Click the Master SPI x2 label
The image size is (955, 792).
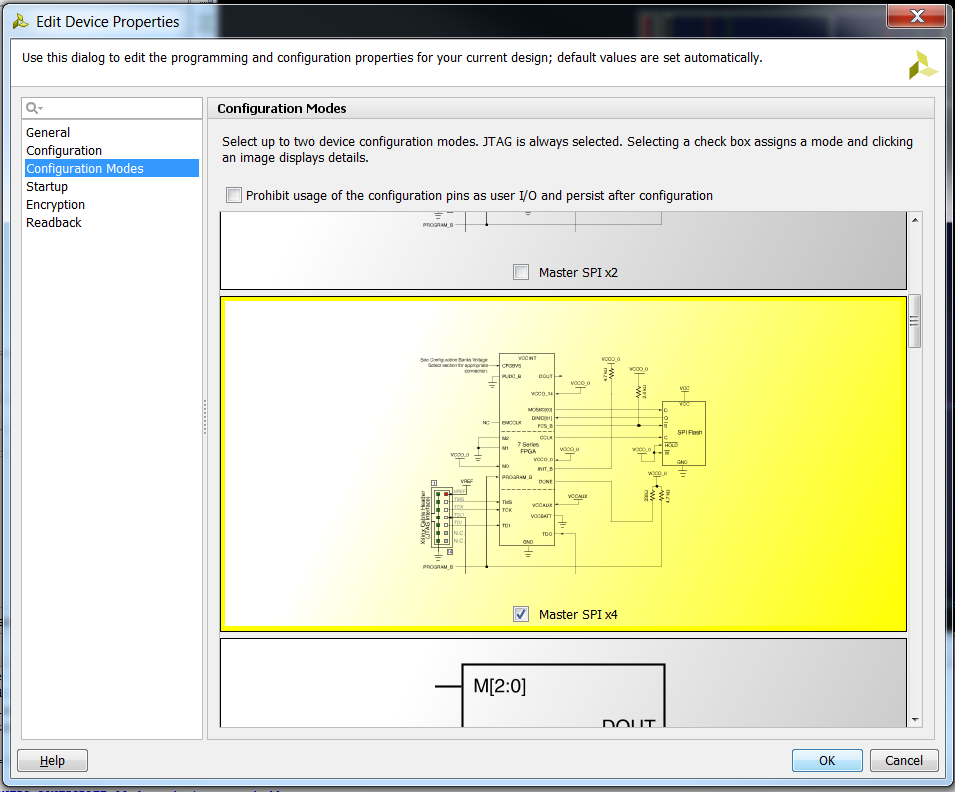(578, 272)
